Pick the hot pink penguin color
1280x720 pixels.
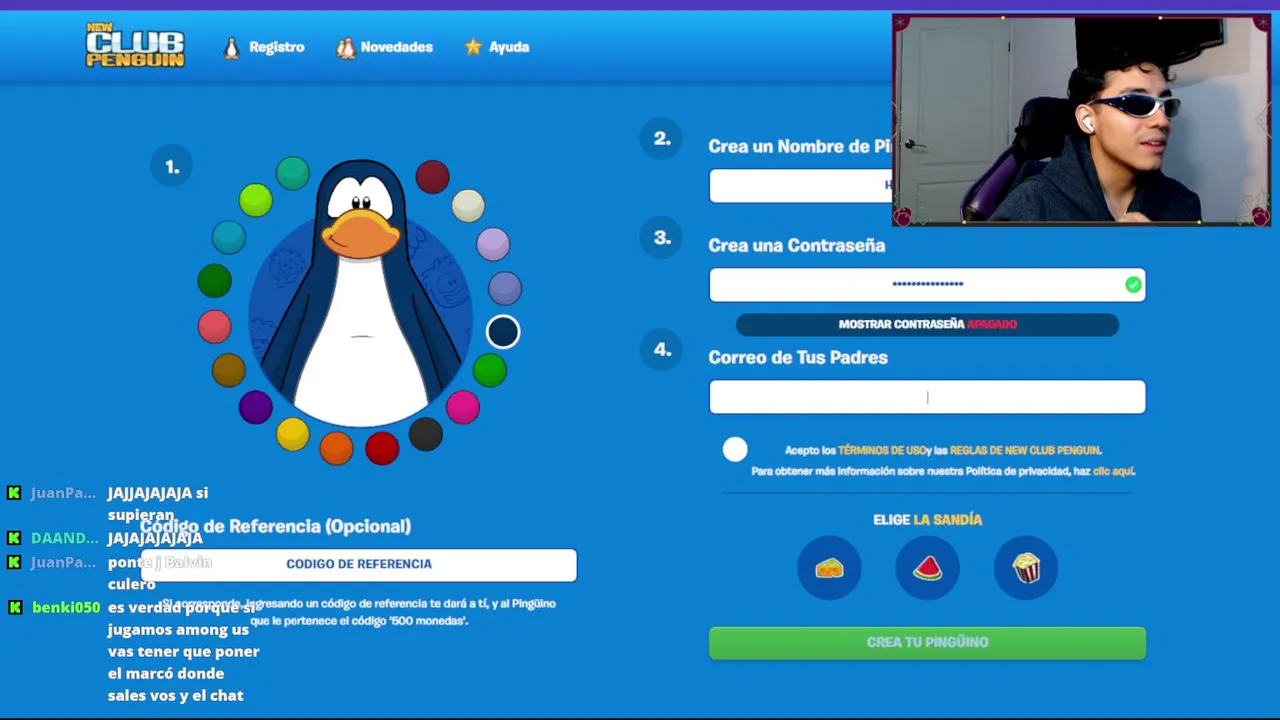(x=462, y=407)
